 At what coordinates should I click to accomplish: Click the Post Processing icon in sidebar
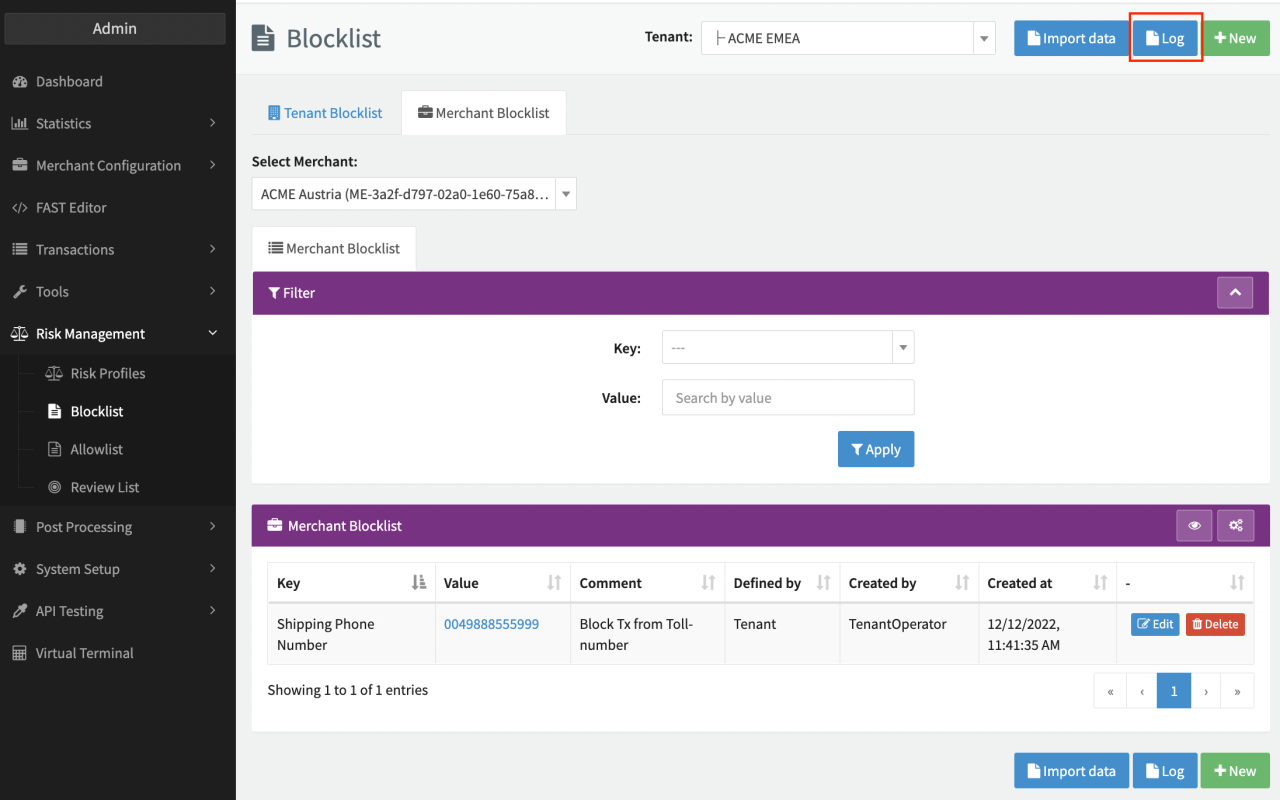(19, 527)
